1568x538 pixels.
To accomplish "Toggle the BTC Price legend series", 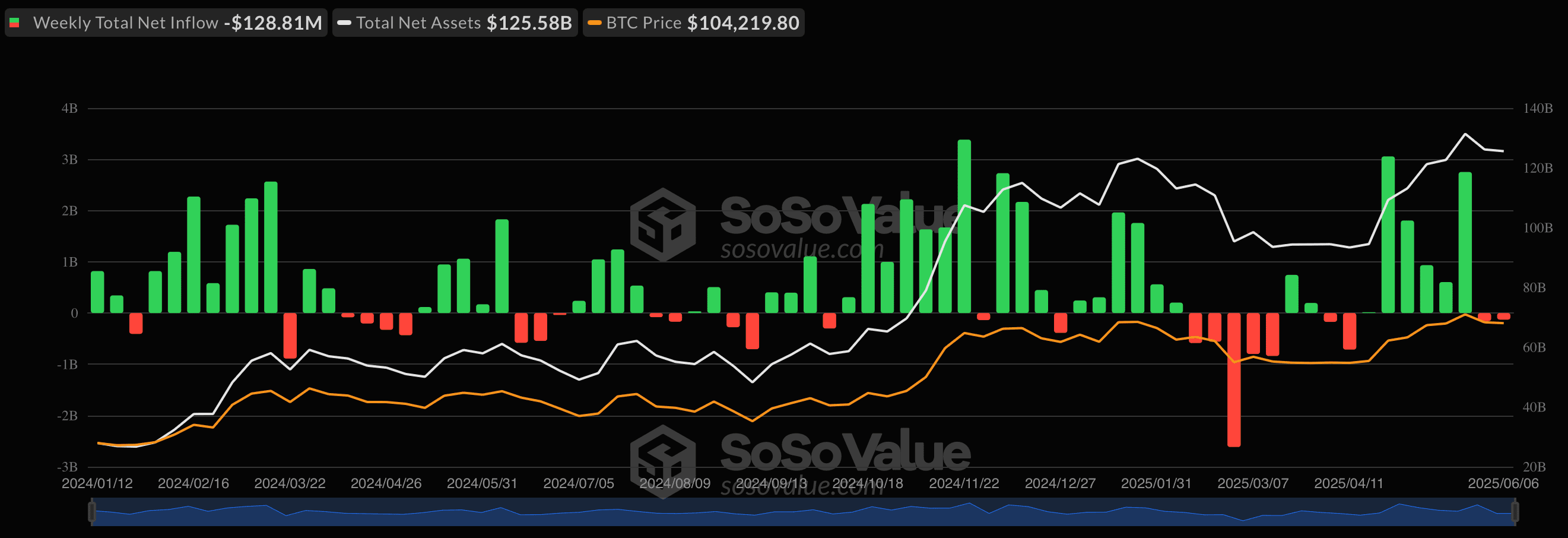I will (693, 23).
